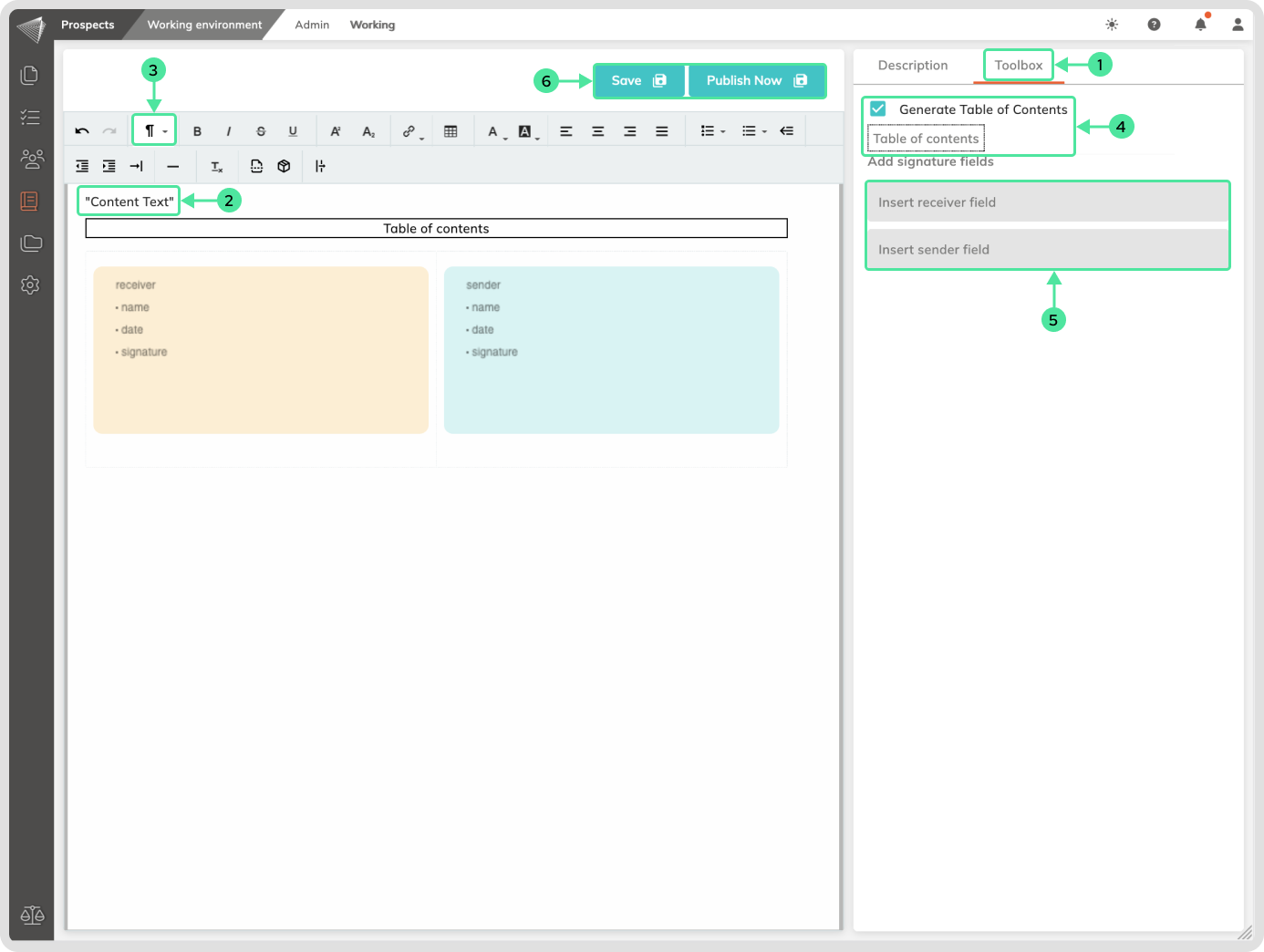Apply strikethrough formatting
1264x952 pixels.
click(261, 131)
